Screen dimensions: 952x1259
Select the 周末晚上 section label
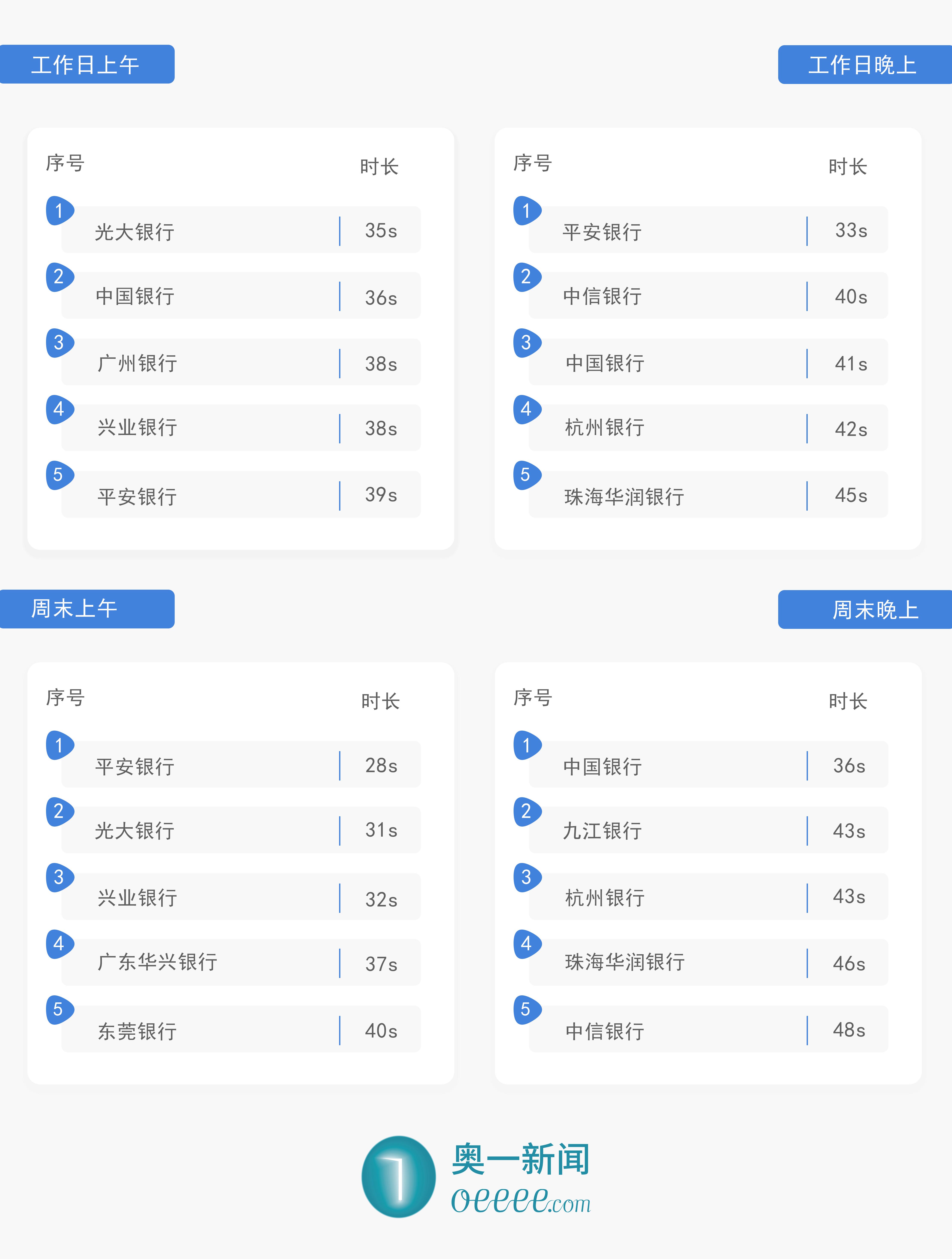[x=875, y=610]
